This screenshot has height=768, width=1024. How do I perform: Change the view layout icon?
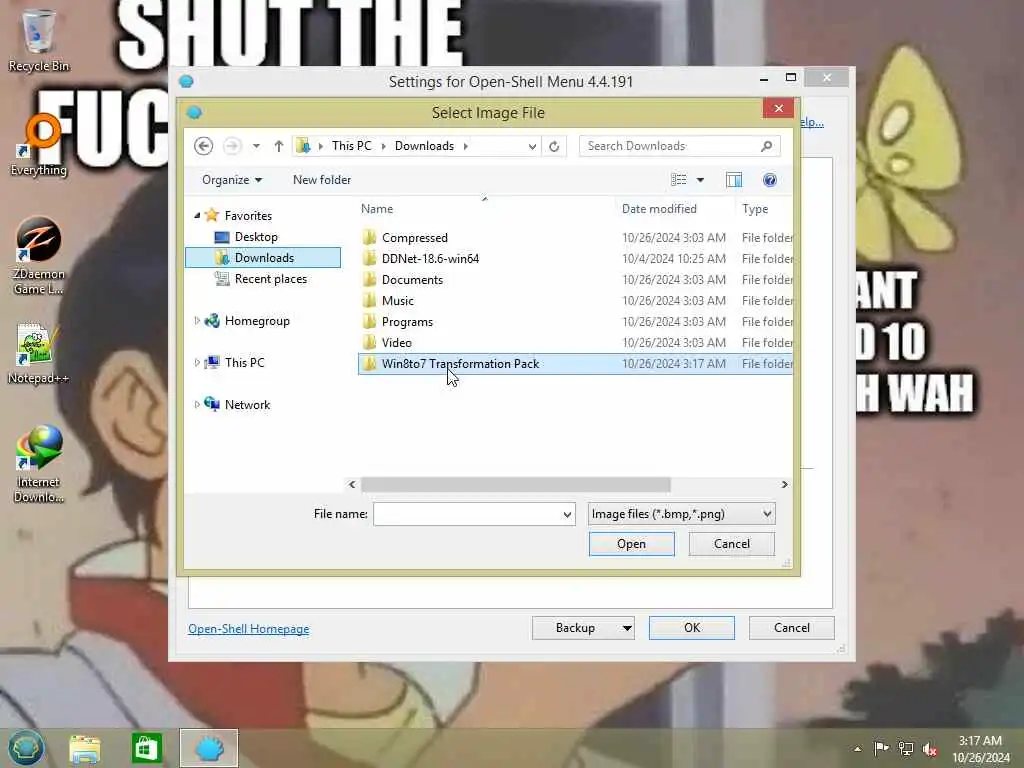click(679, 180)
